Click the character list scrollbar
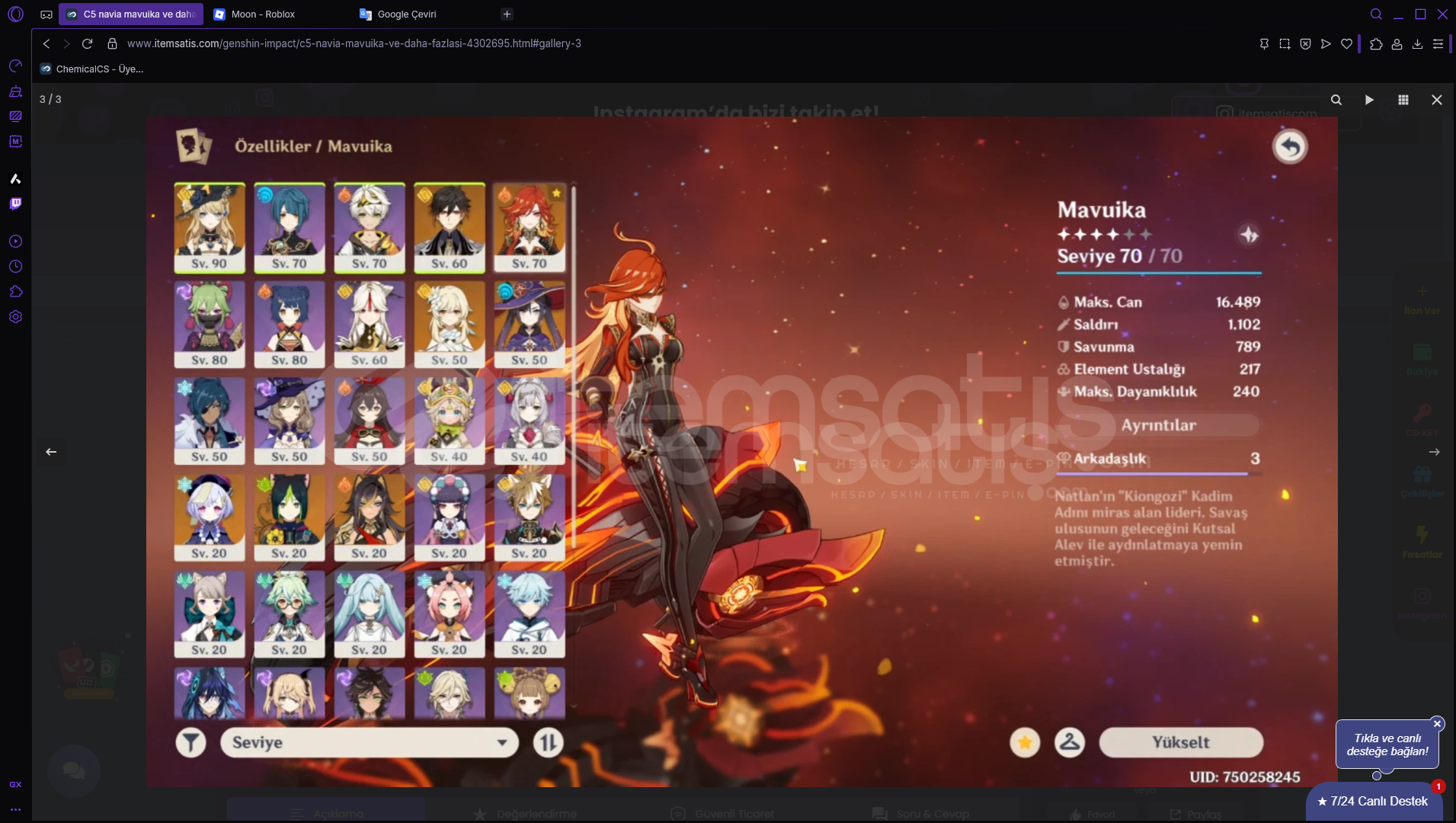Viewport: 1456px width, 823px height. click(x=574, y=366)
